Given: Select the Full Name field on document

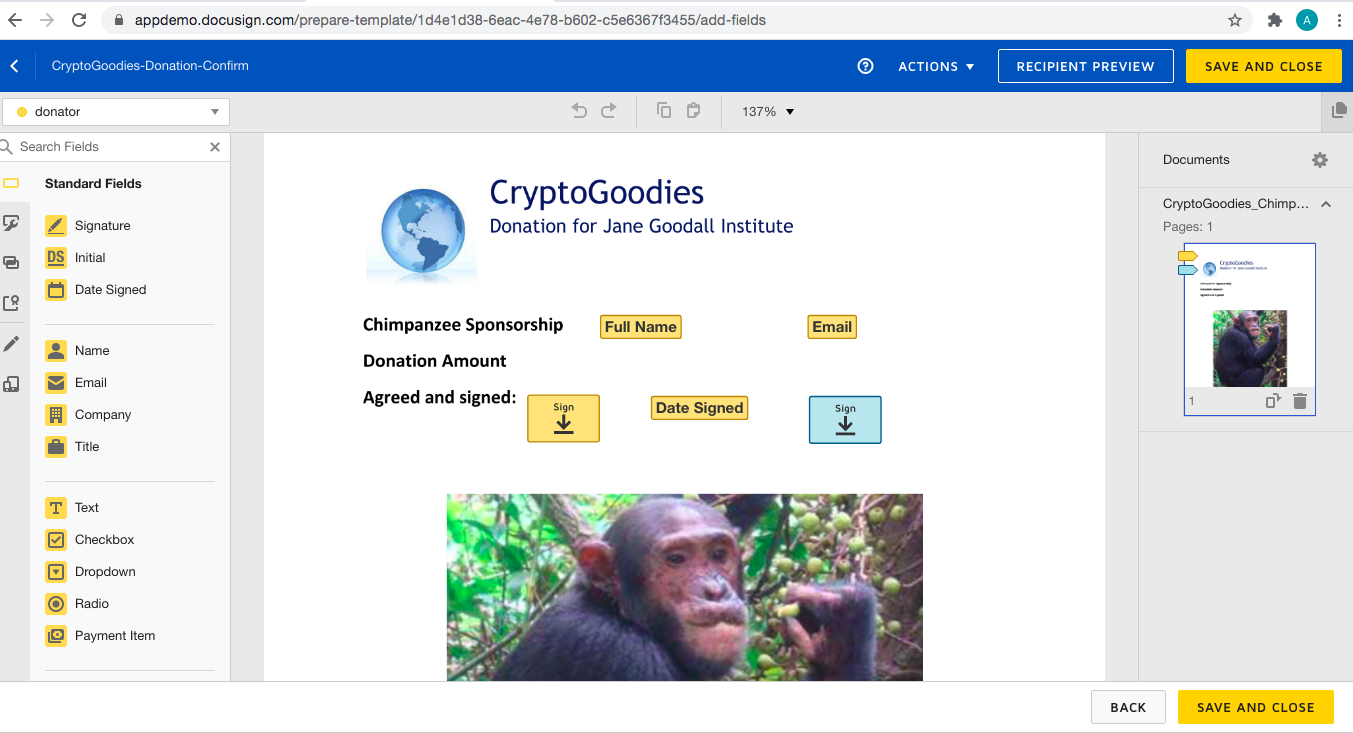Looking at the screenshot, I should click(x=641, y=327).
